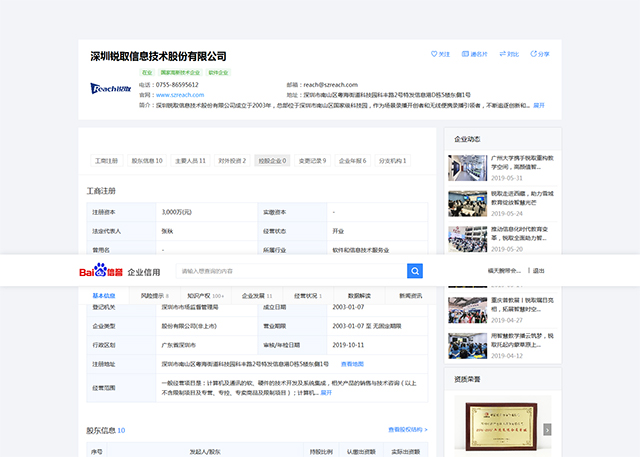This screenshot has width=640, height=457.
Task: Click the 软件和信息技术服务业 industry value
Action: click(x=361, y=250)
